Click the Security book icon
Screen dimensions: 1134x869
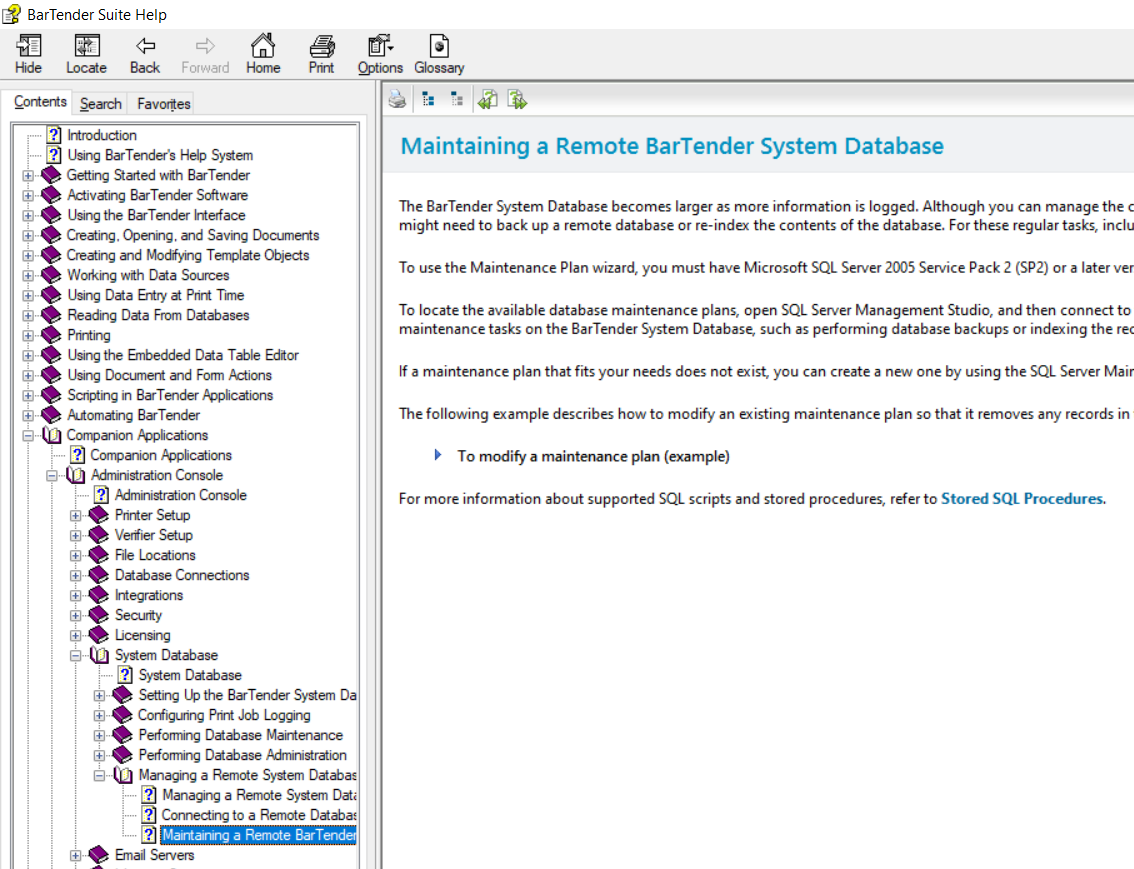(98, 615)
